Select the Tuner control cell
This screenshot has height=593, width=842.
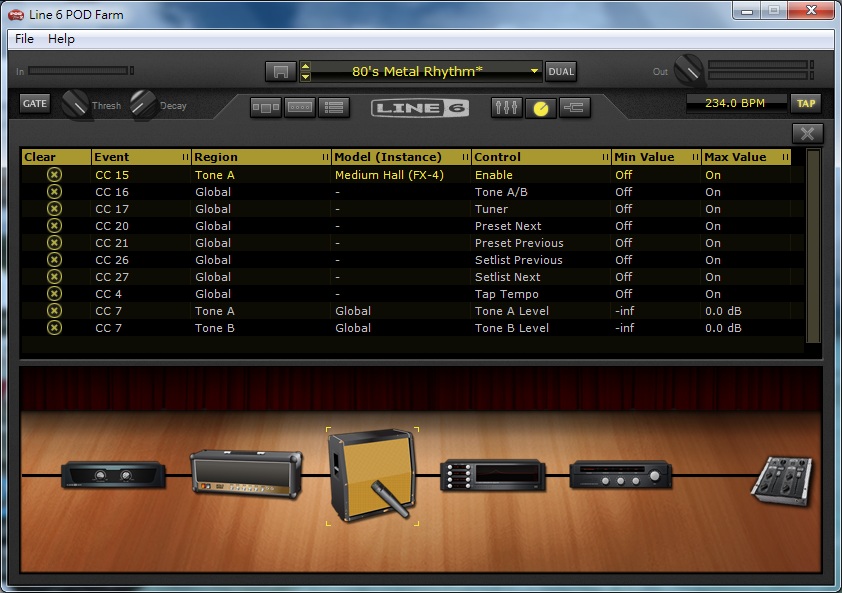[x=491, y=209]
